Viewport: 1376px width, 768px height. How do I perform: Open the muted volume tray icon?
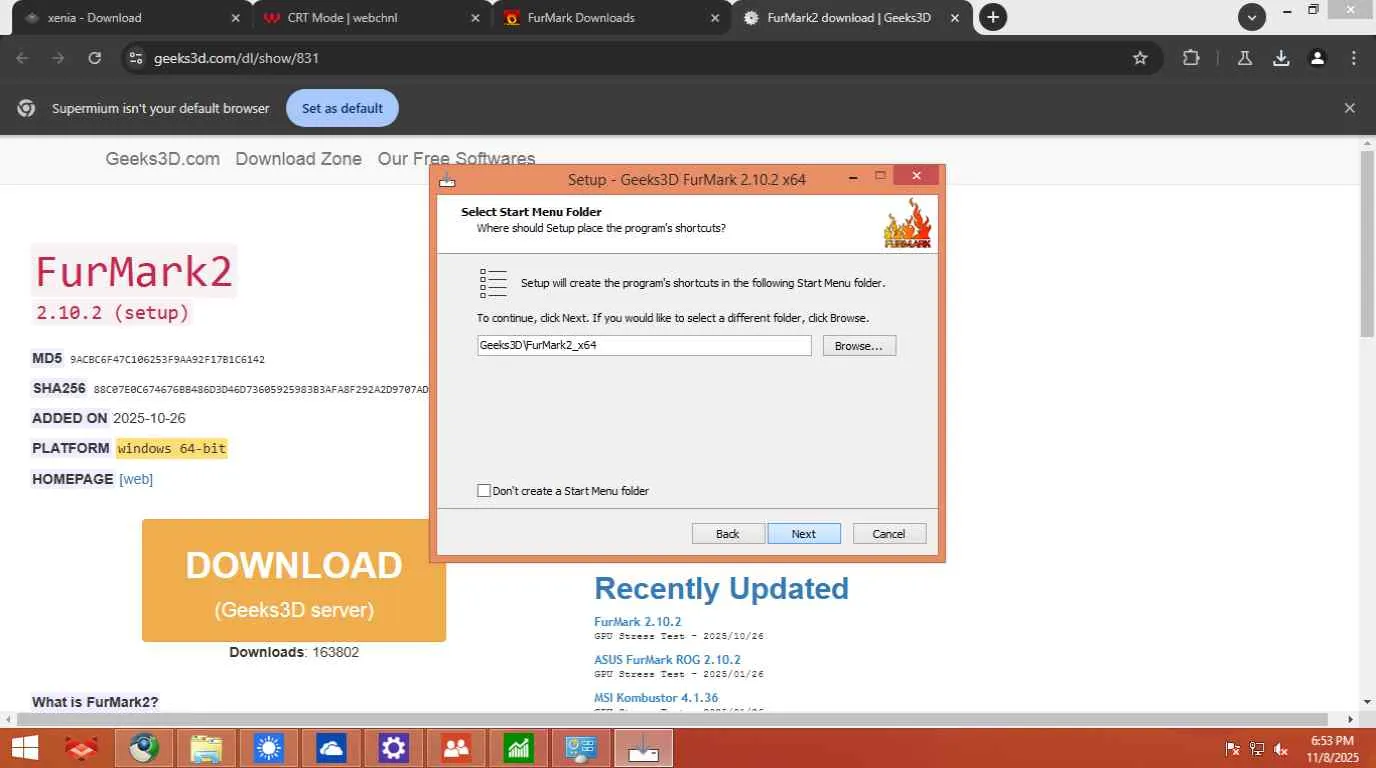(1281, 748)
